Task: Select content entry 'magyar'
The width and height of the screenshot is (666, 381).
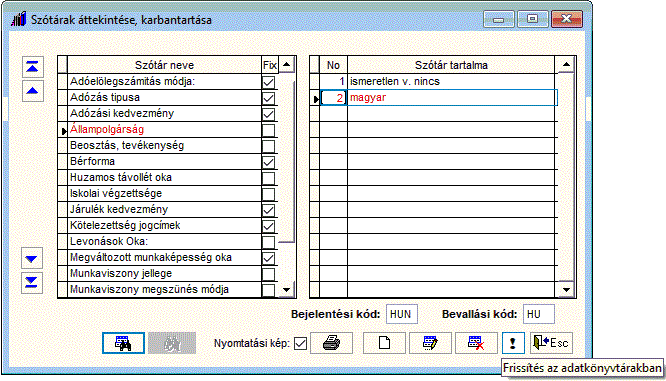Action: coord(451,97)
